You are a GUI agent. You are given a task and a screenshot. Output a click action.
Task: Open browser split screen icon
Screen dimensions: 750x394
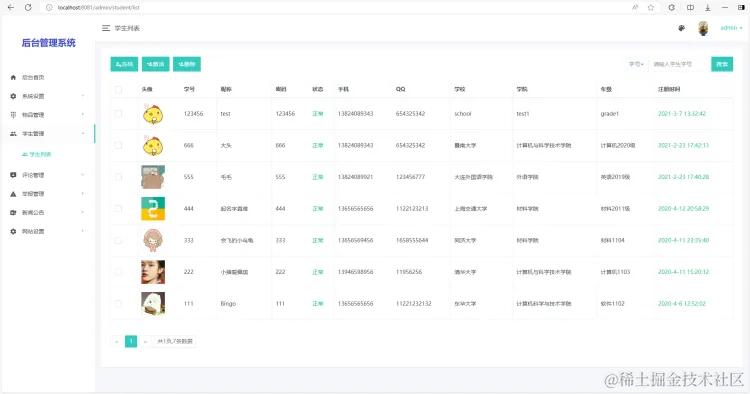tap(690, 8)
